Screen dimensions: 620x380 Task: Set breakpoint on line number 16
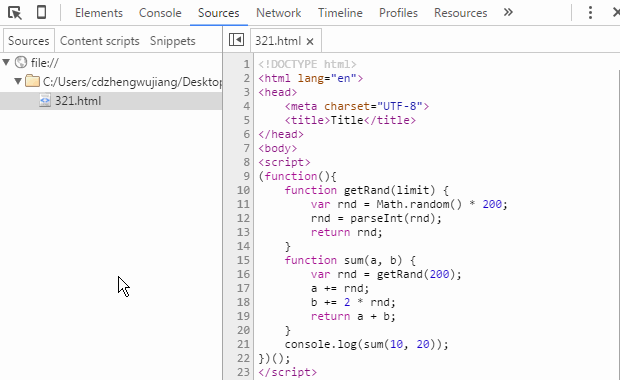(x=243, y=274)
